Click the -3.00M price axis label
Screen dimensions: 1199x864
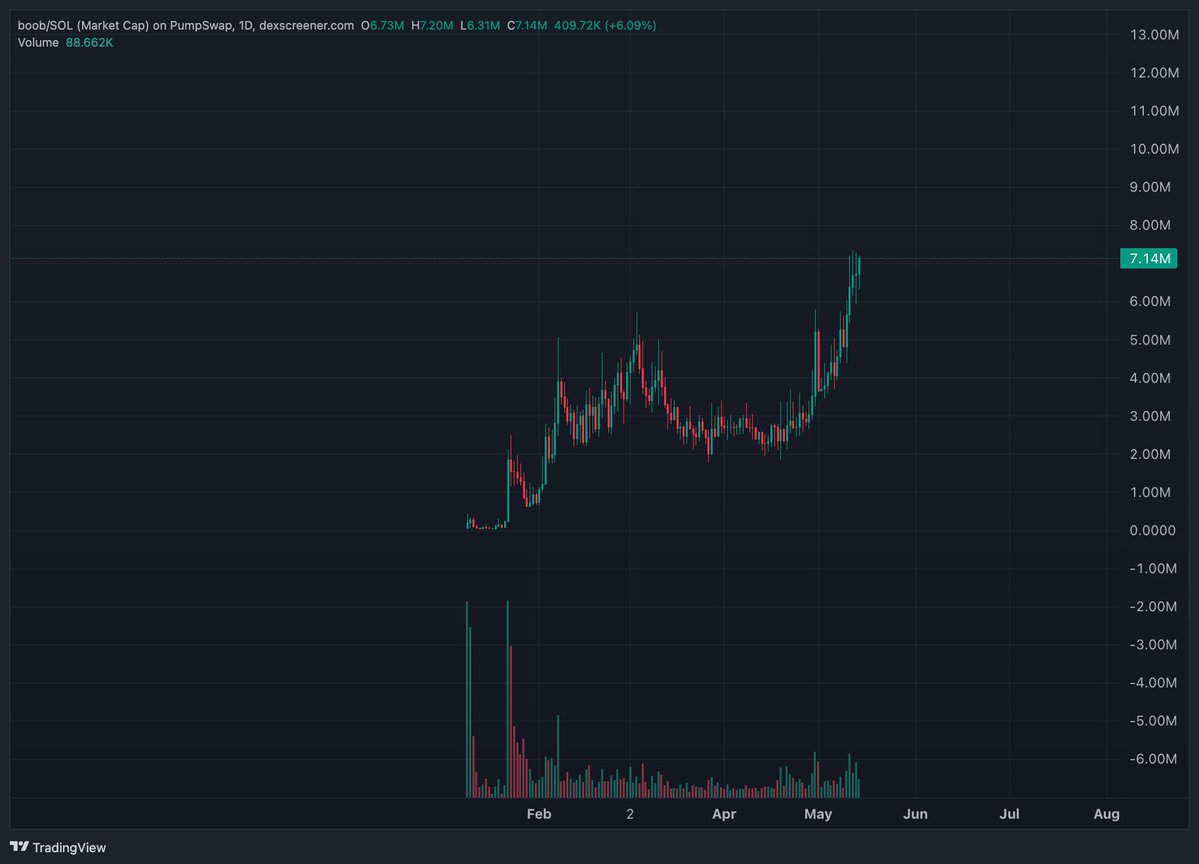1153,645
